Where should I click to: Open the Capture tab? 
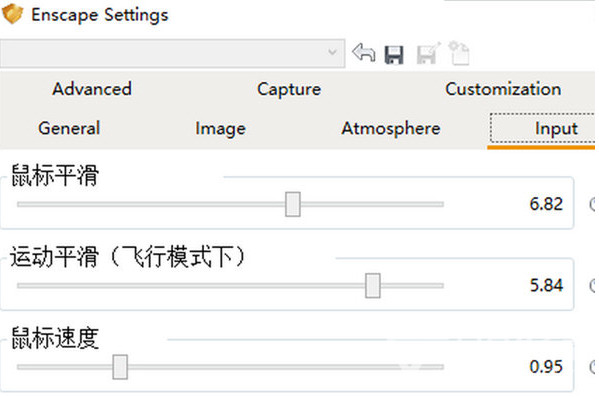coord(289,89)
